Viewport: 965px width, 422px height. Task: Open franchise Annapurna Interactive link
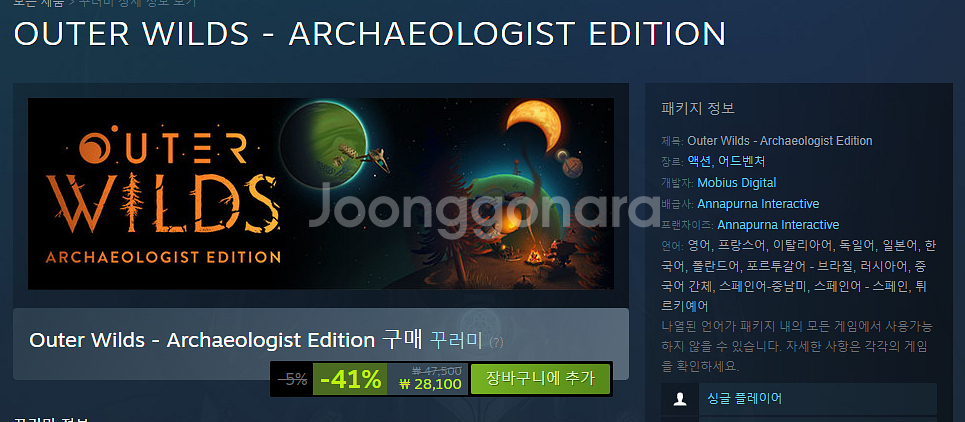778,225
